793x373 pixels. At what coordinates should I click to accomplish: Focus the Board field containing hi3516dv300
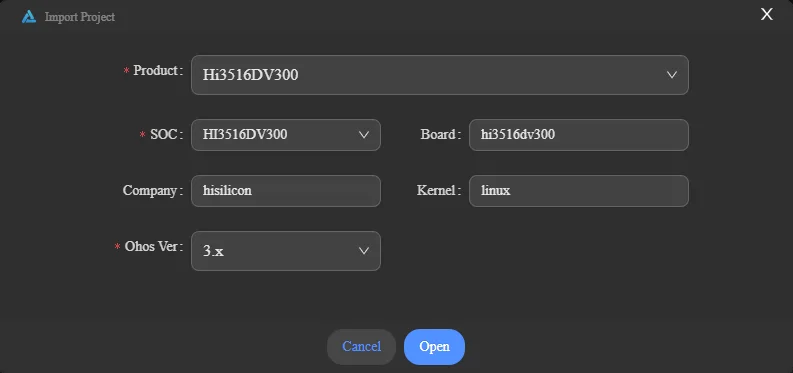point(579,135)
